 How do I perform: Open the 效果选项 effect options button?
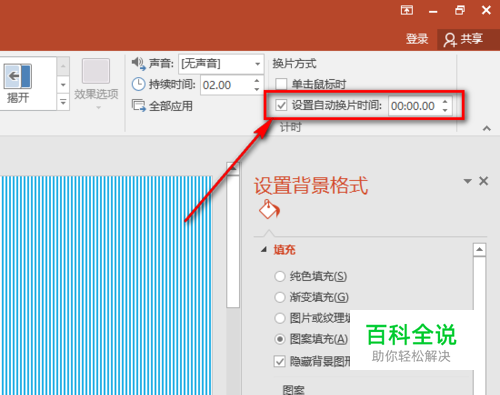tap(96, 83)
